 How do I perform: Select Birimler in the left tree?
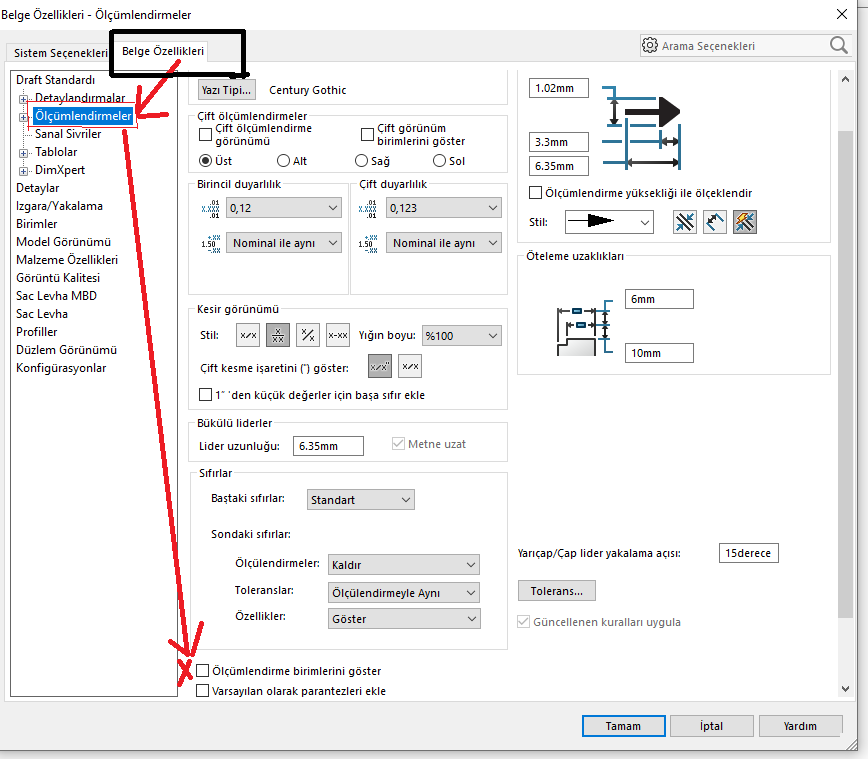tap(37, 224)
